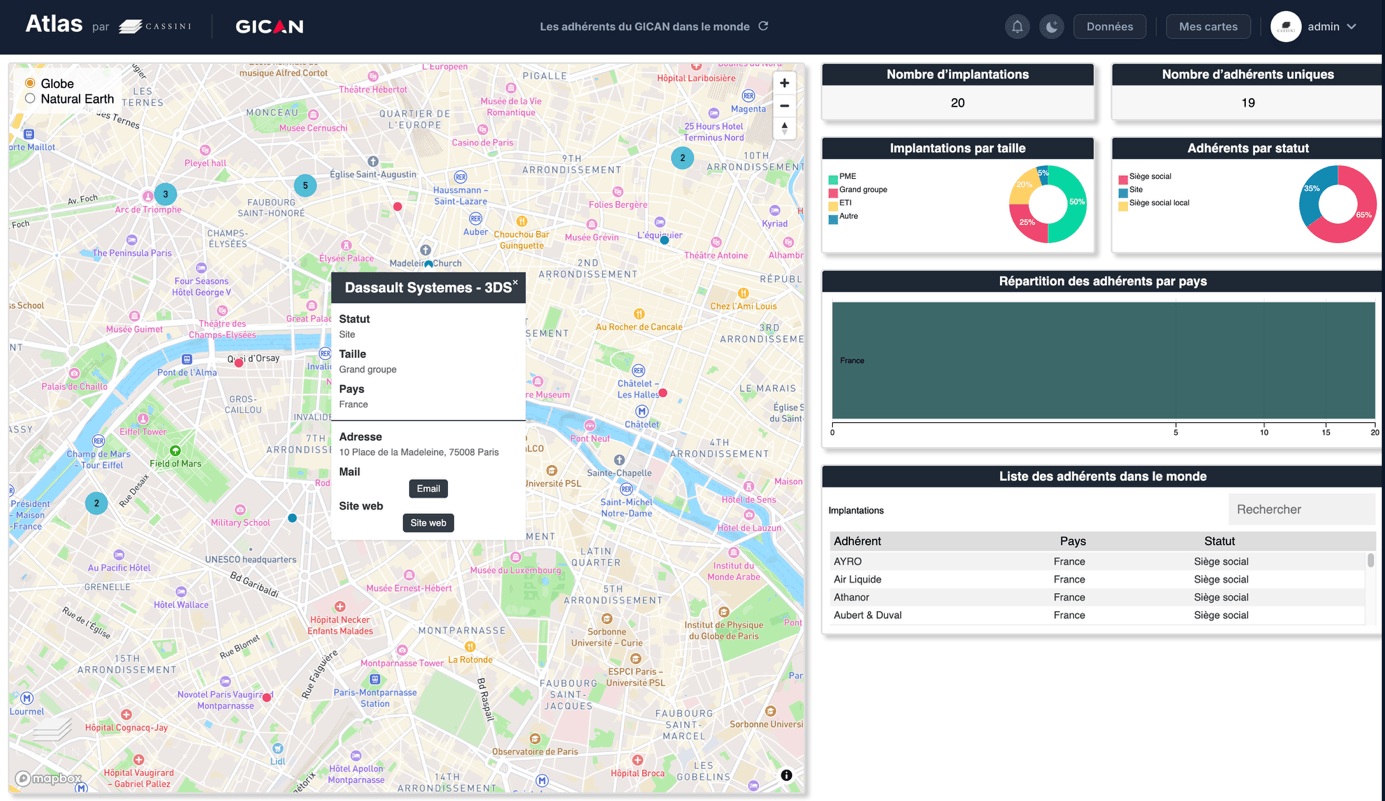Toggle ETI legend entry
This screenshot has height=801, width=1385.
click(839, 203)
